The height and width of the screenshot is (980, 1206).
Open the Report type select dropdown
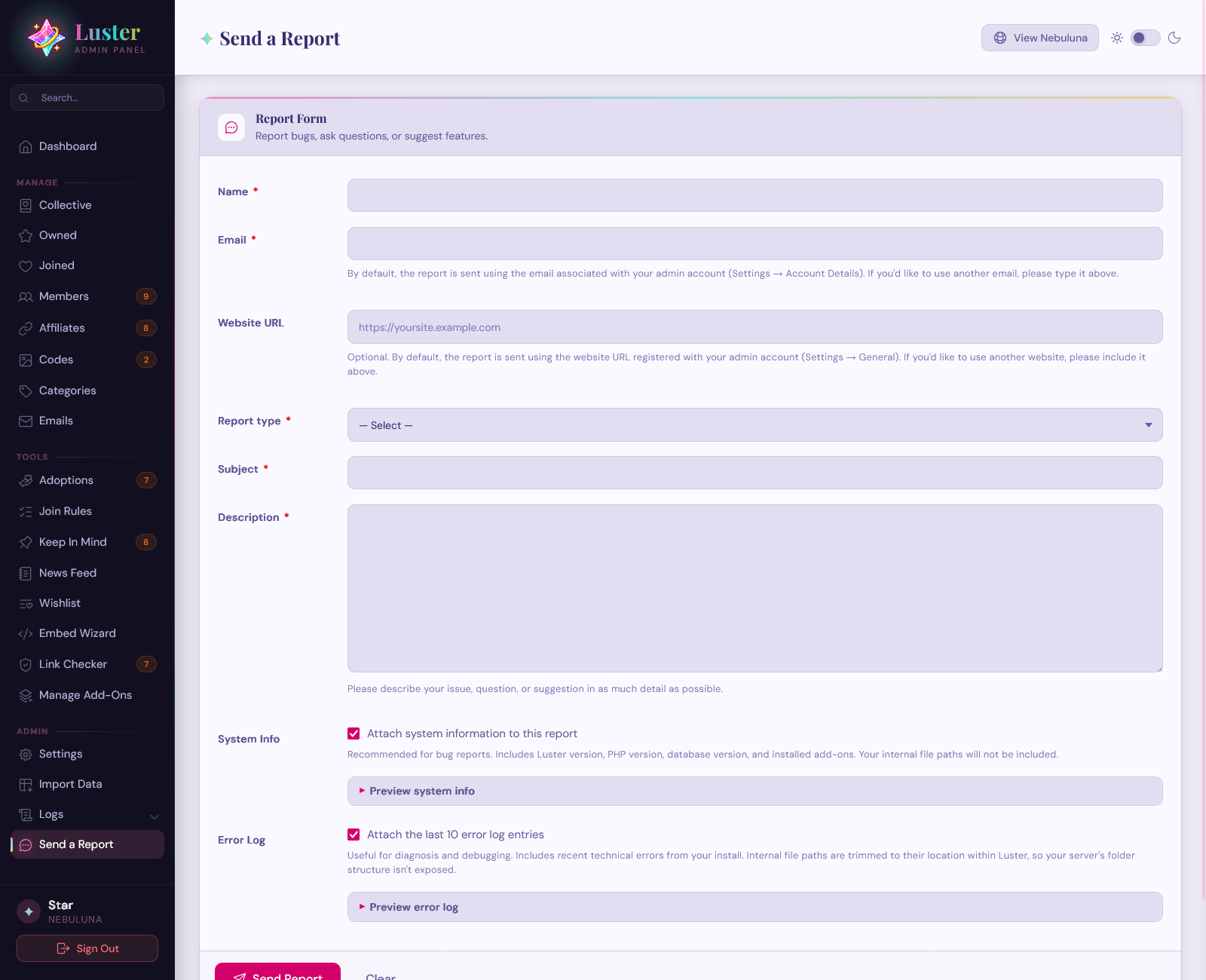(x=755, y=425)
